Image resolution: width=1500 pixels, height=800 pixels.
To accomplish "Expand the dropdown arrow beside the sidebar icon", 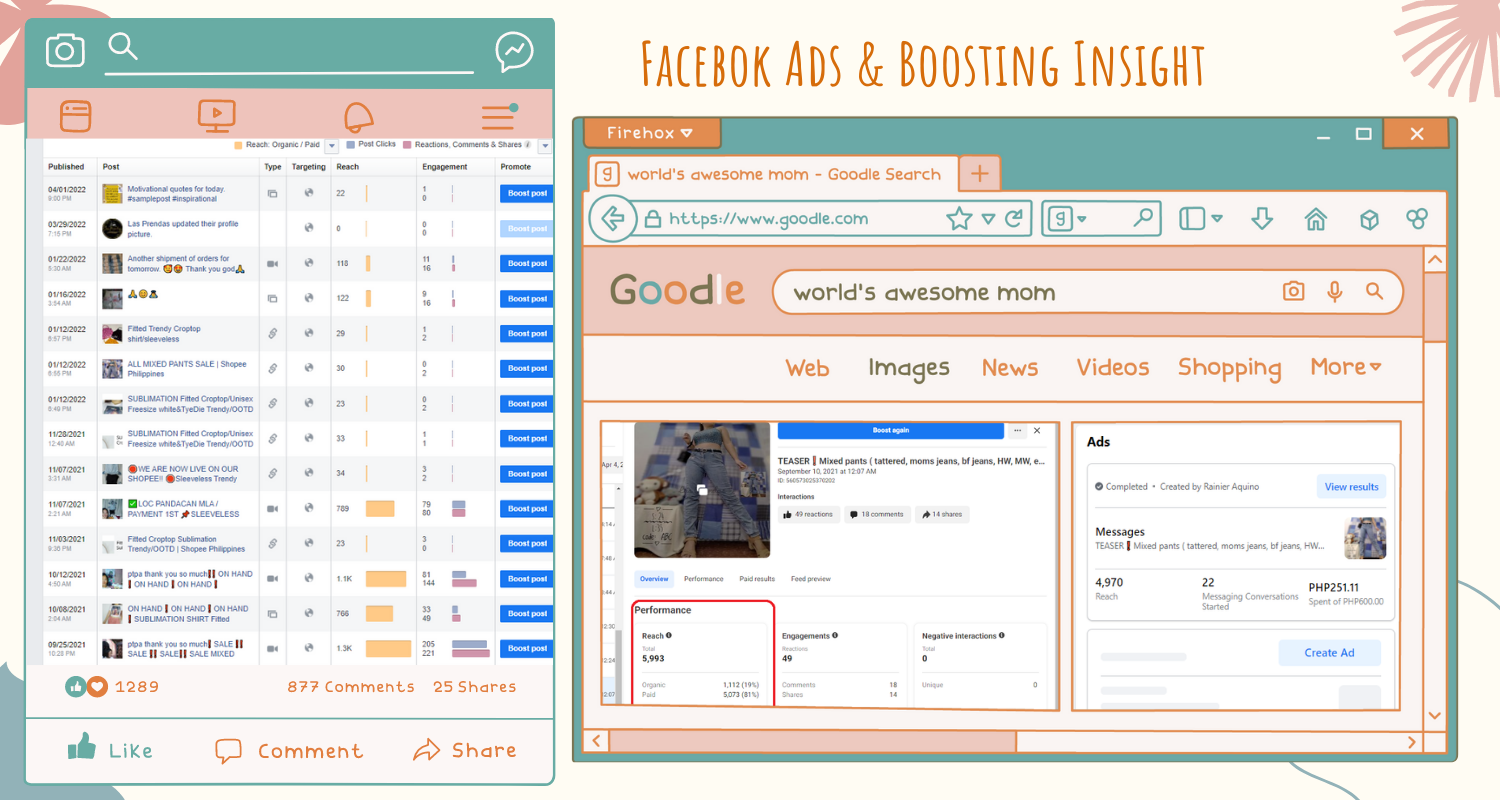I will [x=1217, y=218].
